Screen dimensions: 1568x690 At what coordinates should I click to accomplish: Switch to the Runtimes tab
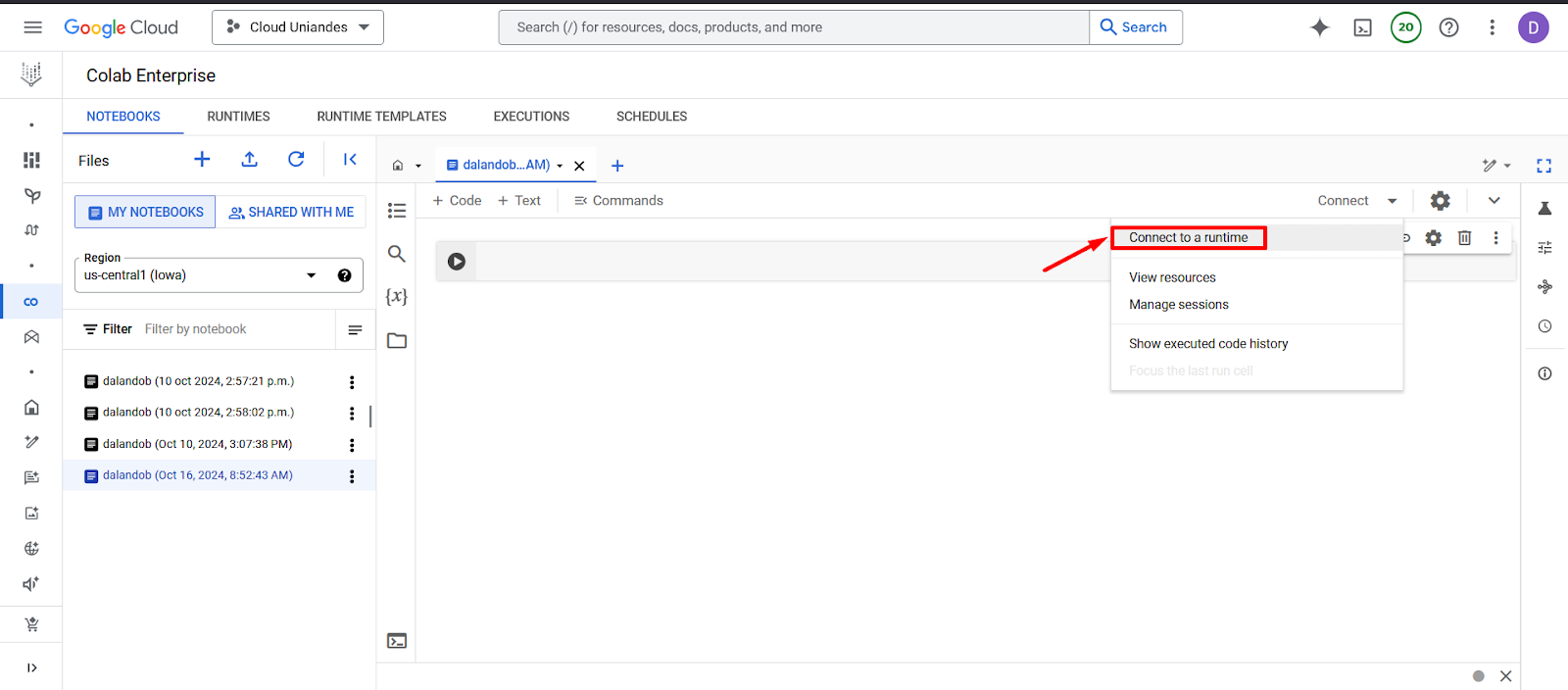coord(238,117)
